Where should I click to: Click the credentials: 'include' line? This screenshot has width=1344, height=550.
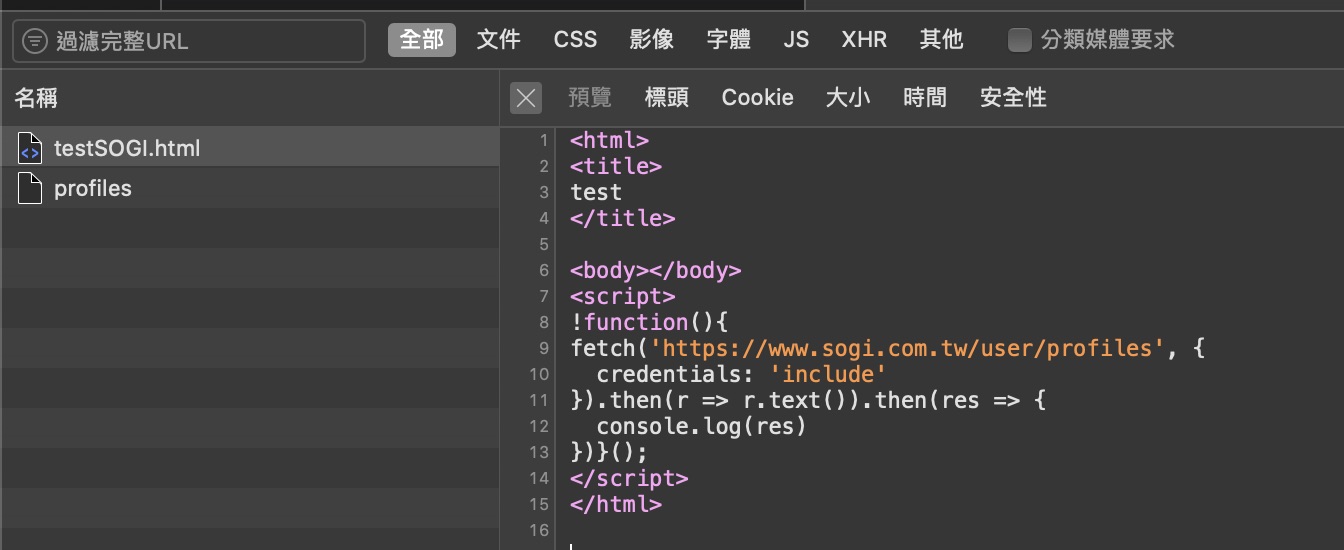tap(742, 374)
